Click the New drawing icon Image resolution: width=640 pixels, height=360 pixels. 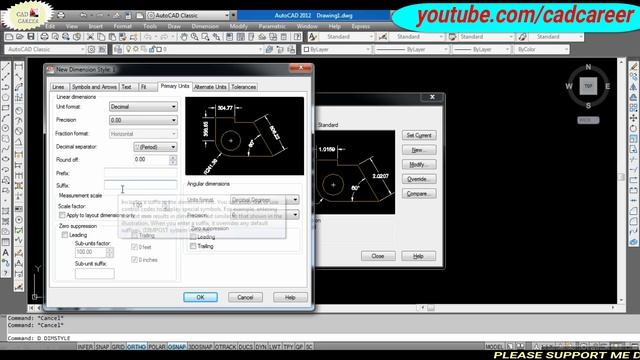(9, 37)
